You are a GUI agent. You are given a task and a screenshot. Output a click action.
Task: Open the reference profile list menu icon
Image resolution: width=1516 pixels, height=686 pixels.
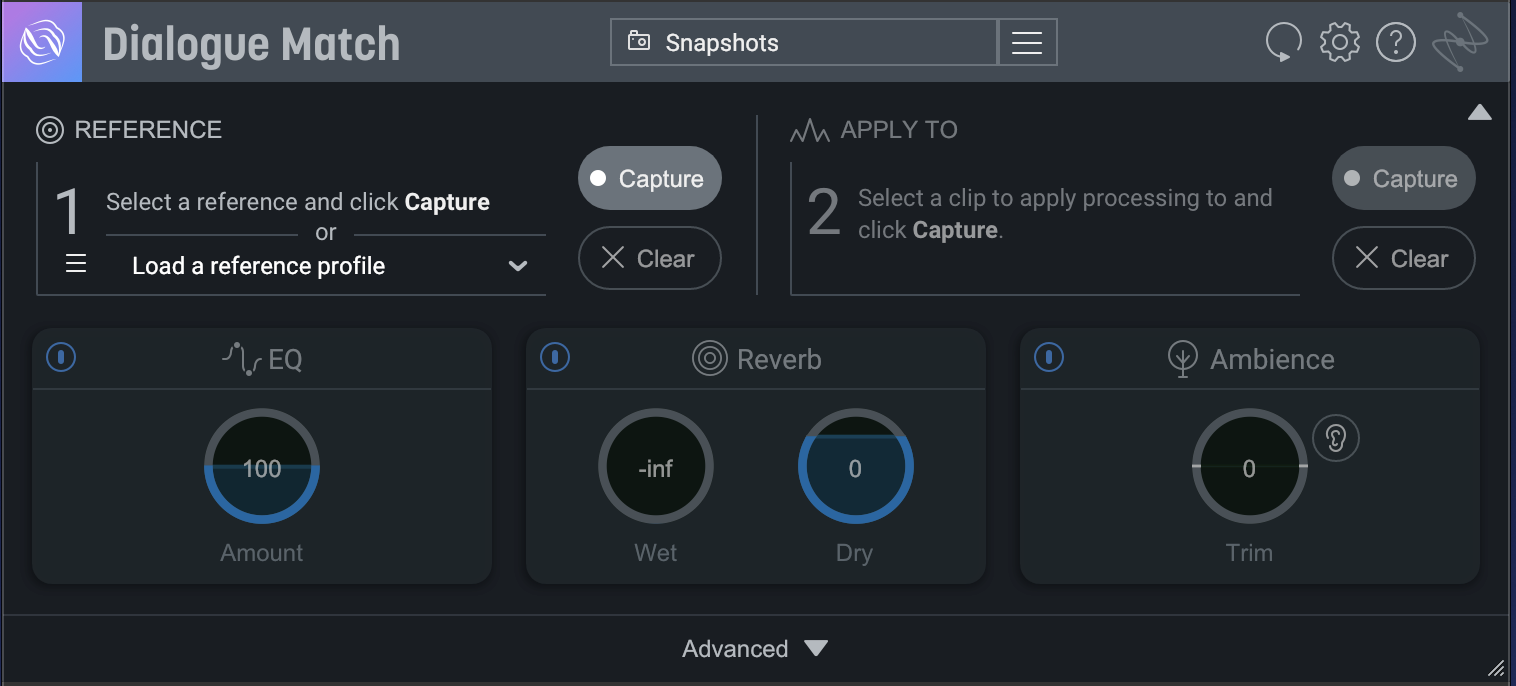point(76,264)
